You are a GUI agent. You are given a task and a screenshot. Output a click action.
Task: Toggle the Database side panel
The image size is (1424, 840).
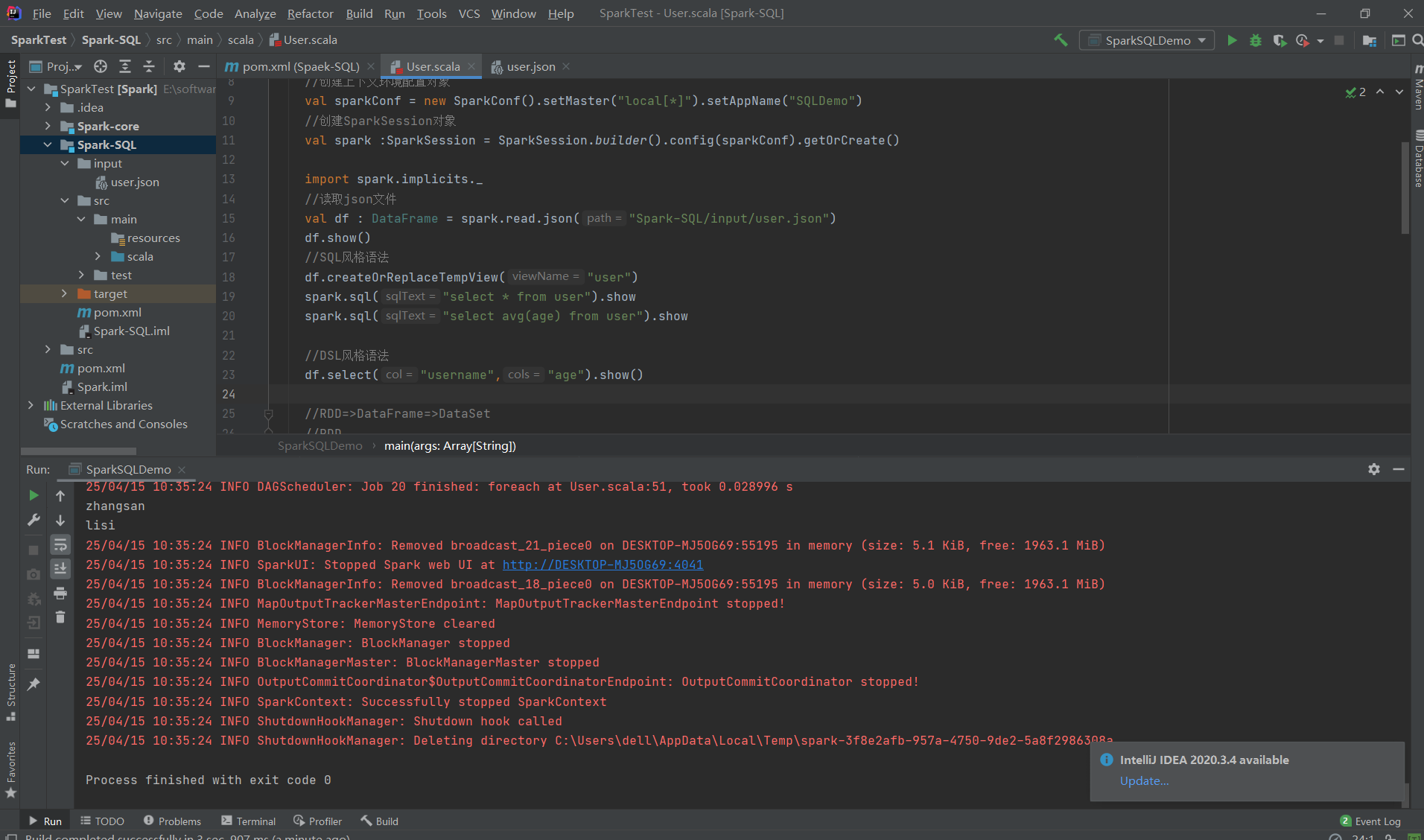click(x=1418, y=159)
